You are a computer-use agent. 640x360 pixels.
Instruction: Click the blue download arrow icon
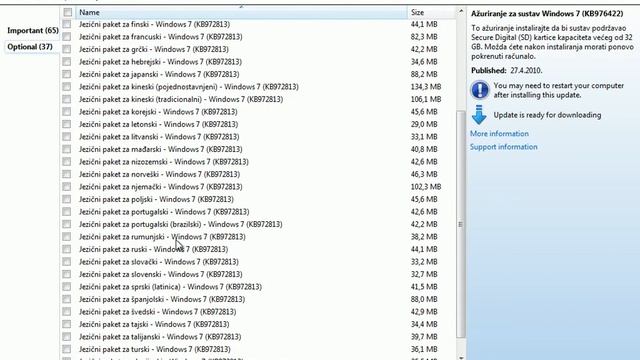point(479,115)
